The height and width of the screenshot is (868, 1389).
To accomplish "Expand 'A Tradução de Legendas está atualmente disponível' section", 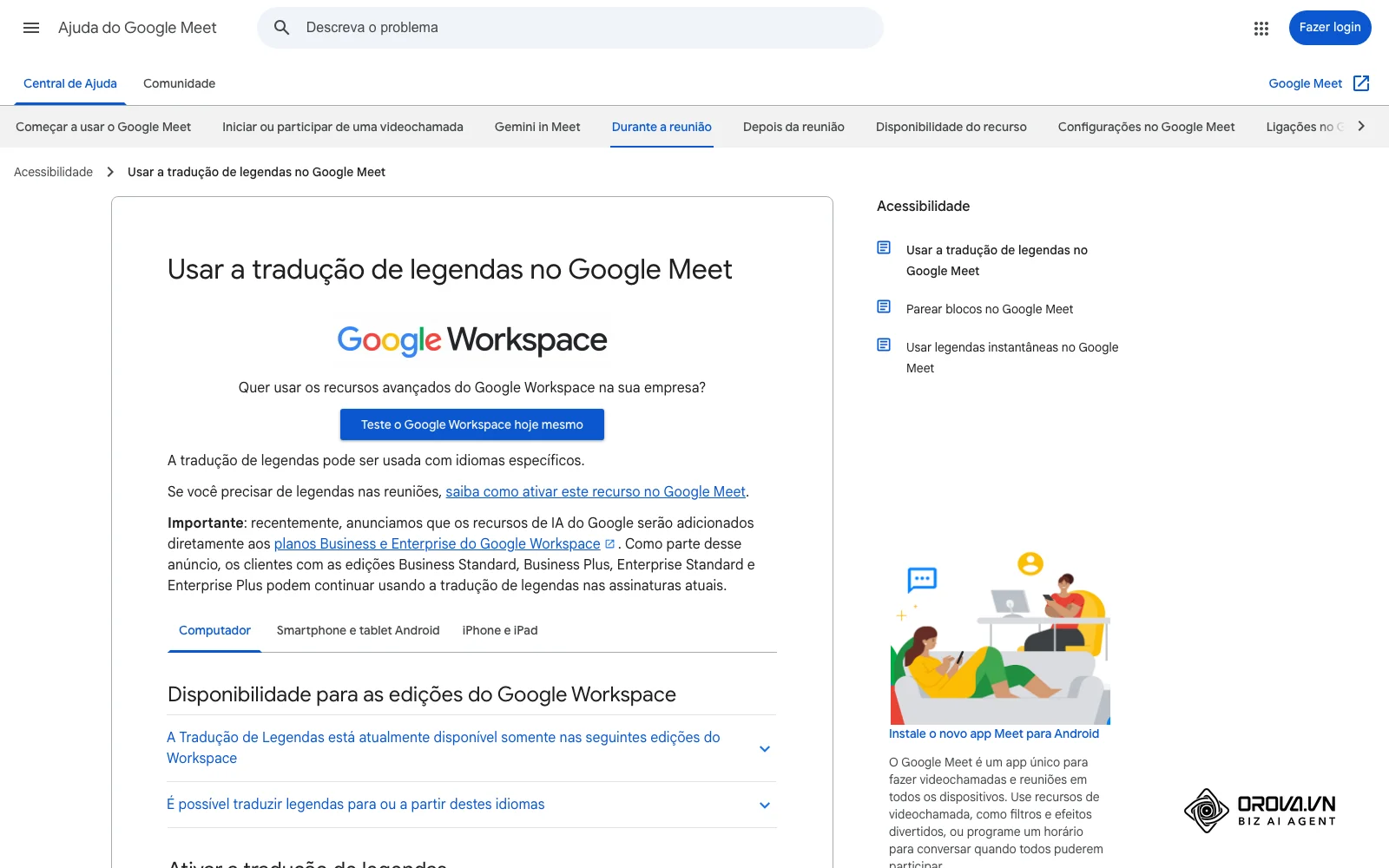I will click(471, 747).
